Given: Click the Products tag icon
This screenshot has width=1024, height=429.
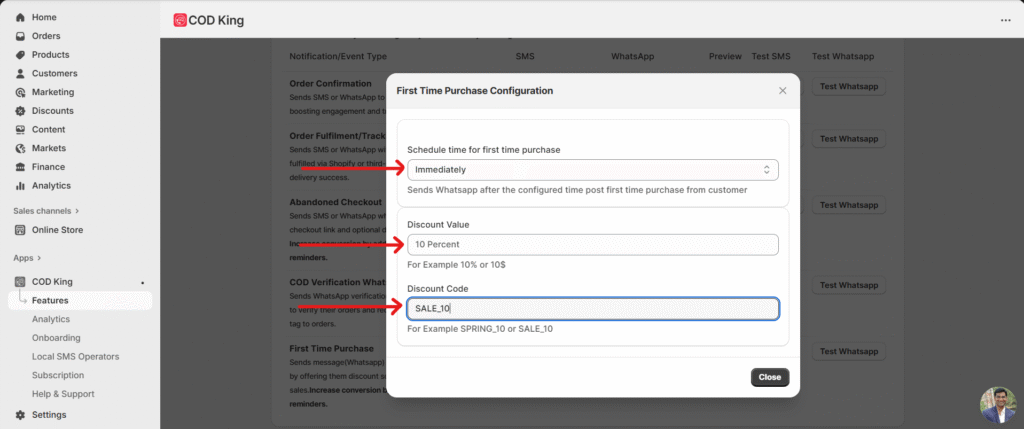Looking at the screenshot, I should [20, 55].
